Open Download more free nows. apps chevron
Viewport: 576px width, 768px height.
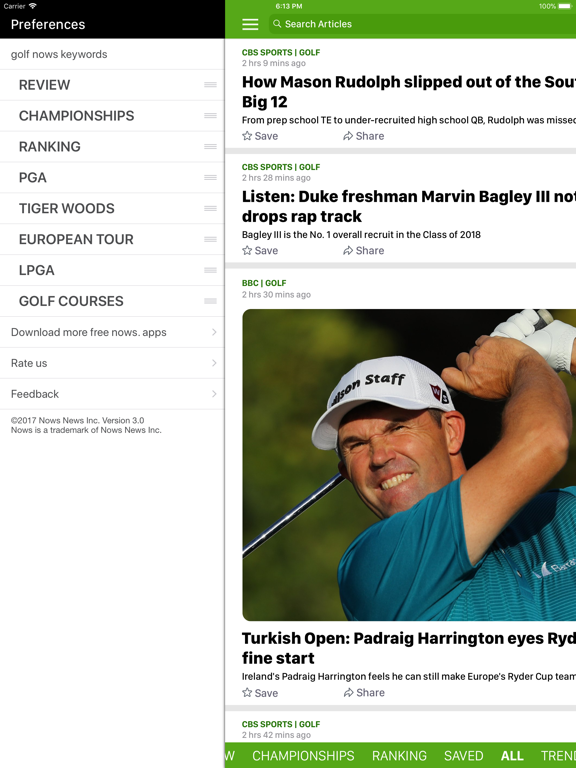tap(214, 332)
